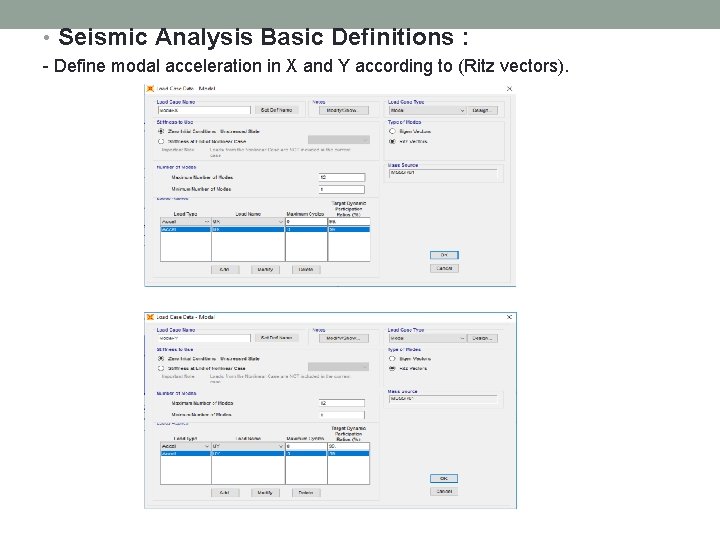The image size is (720, 540).
Task: Click Delete button in Modal-Y dialog
Action: [306, 493]
